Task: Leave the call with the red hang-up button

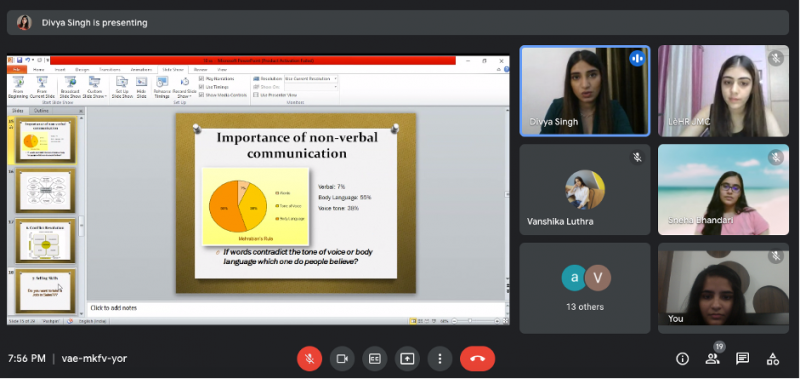Action: pos(478,359)
